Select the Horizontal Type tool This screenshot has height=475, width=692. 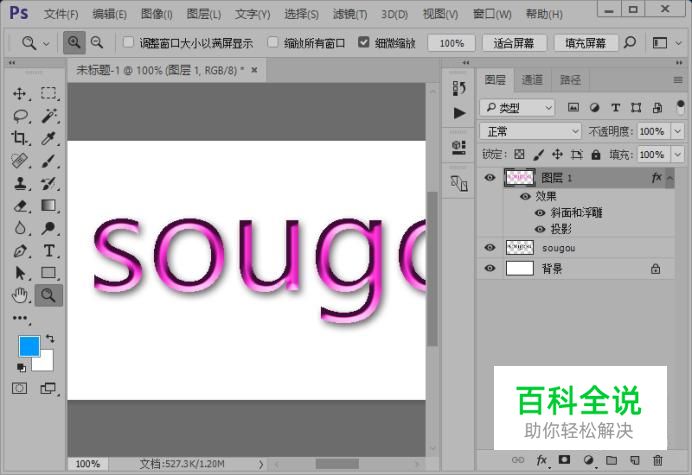49,251
